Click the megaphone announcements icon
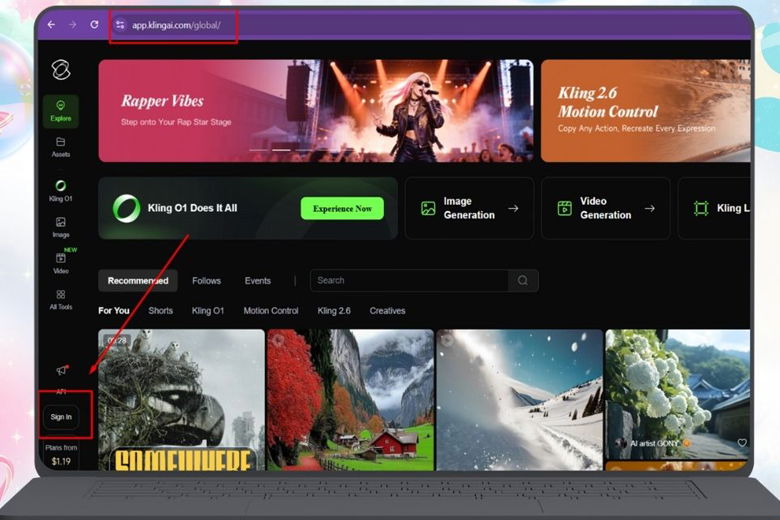The width and height of the screenshot is (780, 520). (61, 371)
